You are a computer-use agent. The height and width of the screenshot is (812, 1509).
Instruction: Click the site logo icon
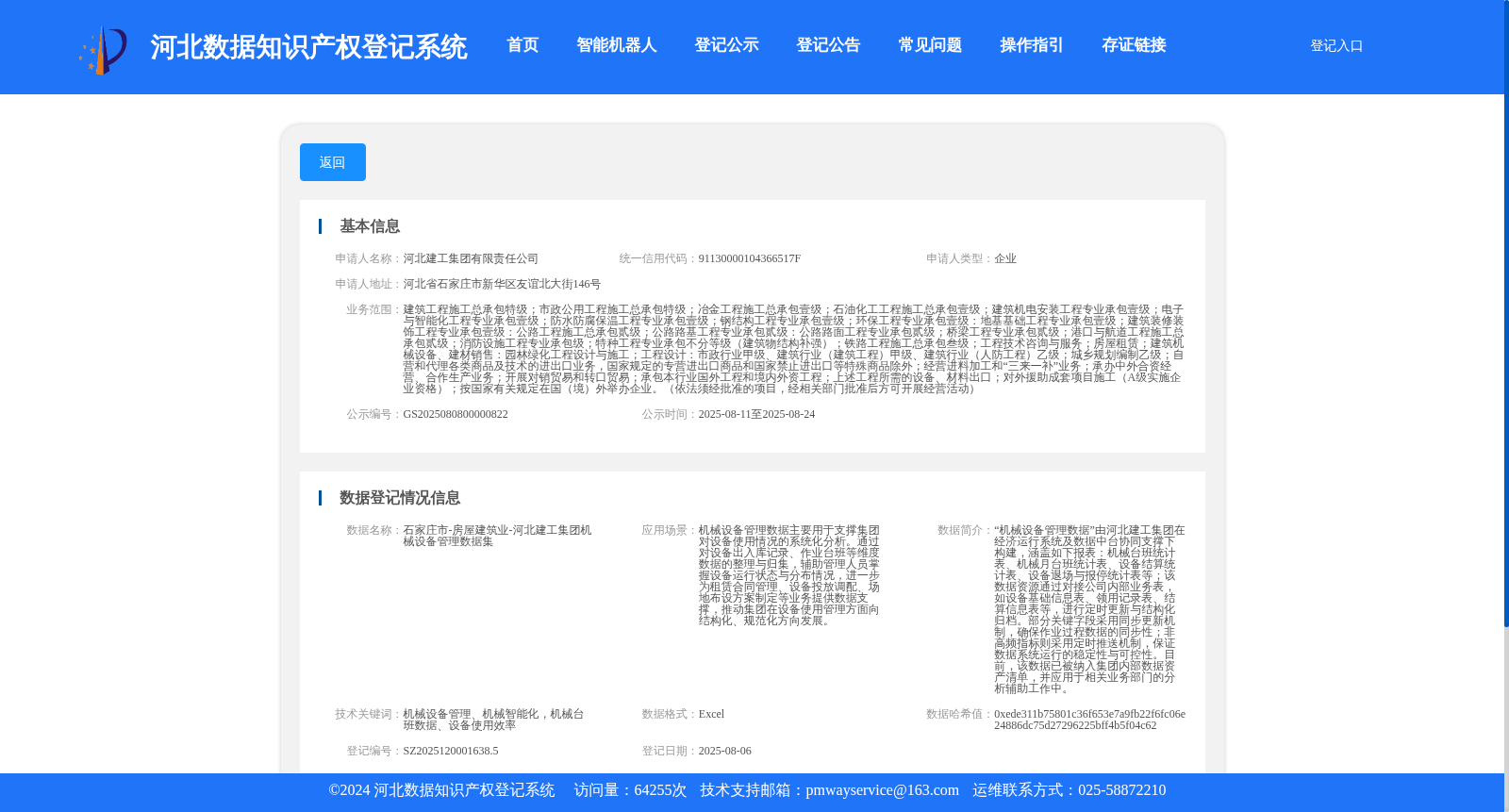pyautogui.click(x=103, y=49)
